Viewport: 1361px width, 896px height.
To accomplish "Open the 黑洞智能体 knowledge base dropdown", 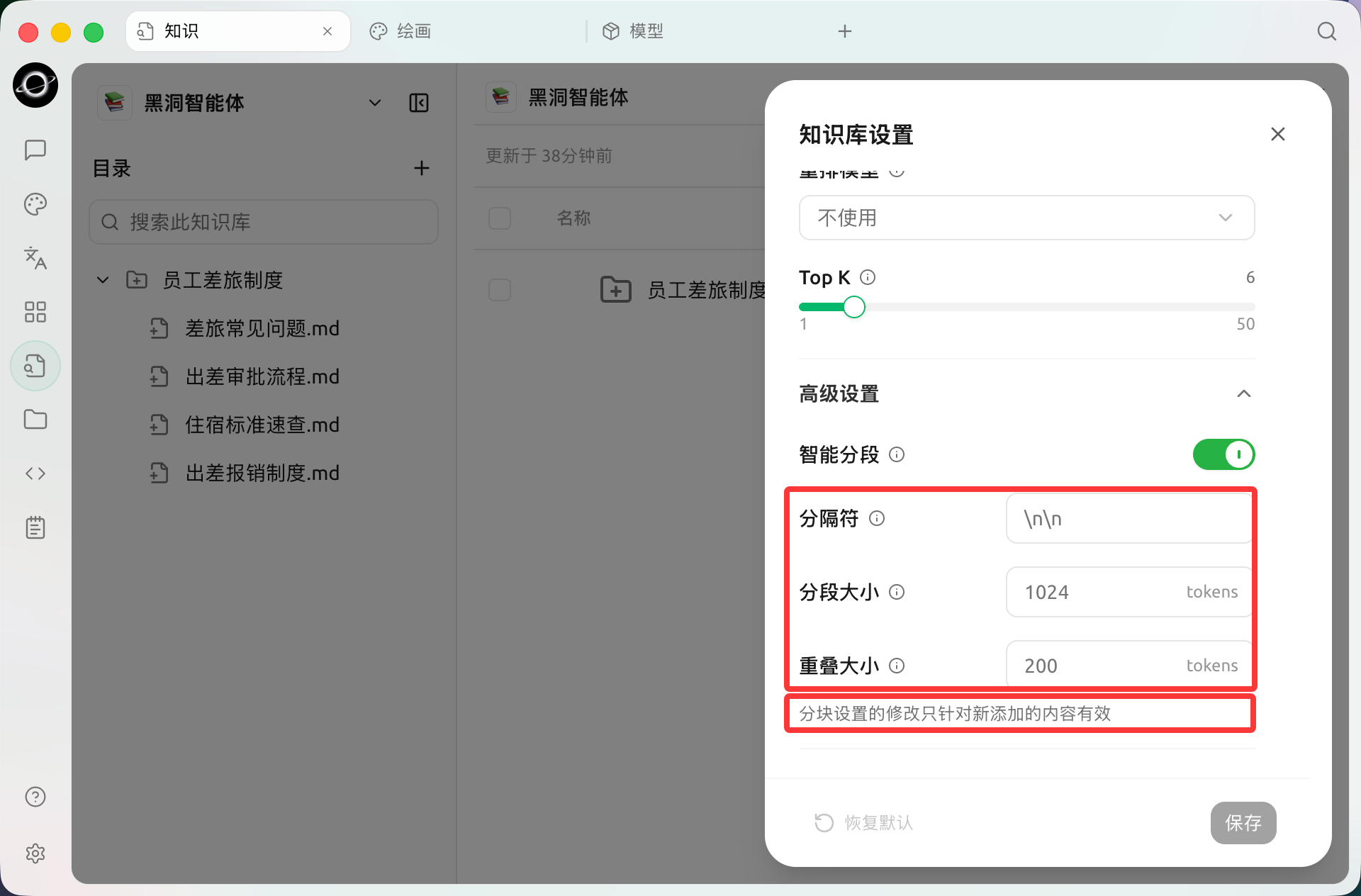I will pos(375,103).
